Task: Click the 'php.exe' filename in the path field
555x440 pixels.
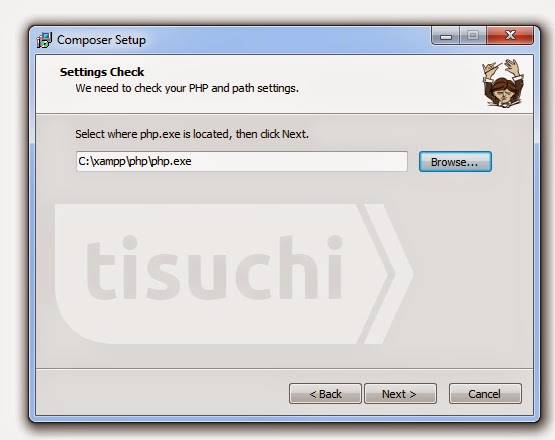Action: (x=172, y=162)
